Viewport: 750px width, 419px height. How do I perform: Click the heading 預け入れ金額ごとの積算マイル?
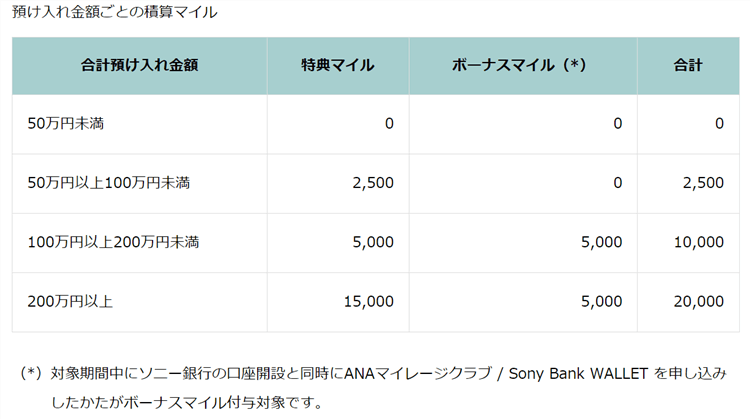pyautogui.click(x=115, y=13)
